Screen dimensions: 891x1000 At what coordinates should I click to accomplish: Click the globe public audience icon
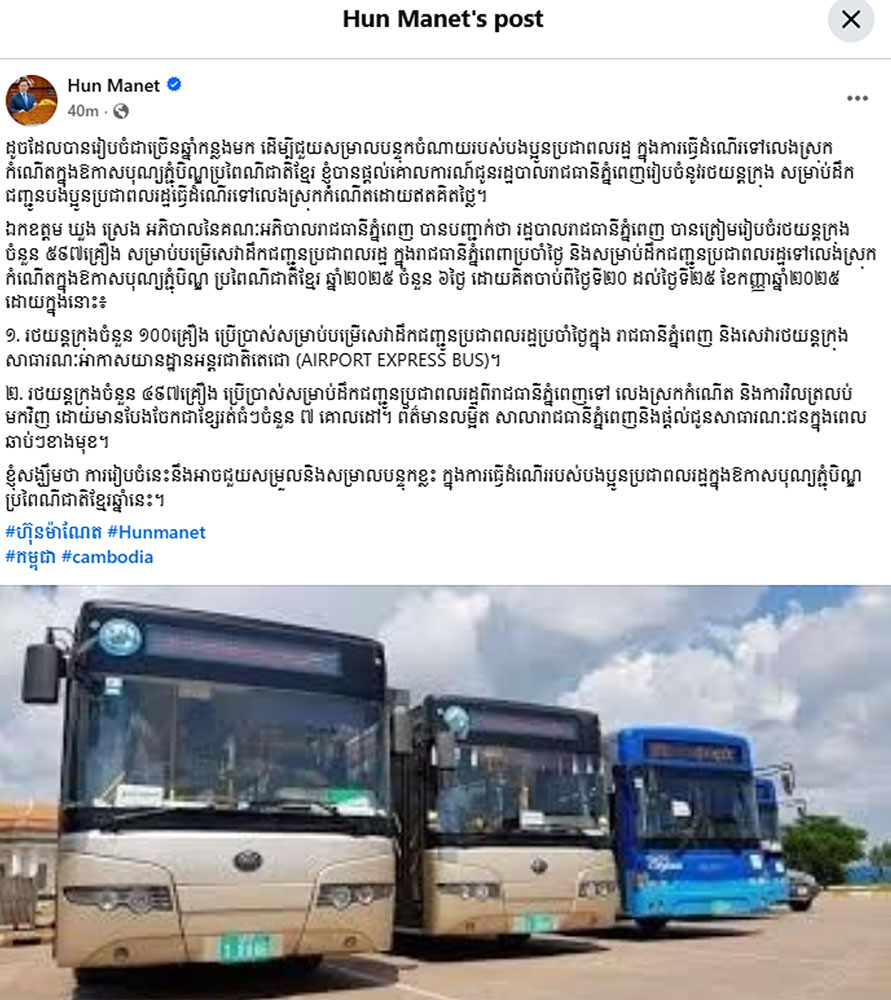[x=121, y=112]
